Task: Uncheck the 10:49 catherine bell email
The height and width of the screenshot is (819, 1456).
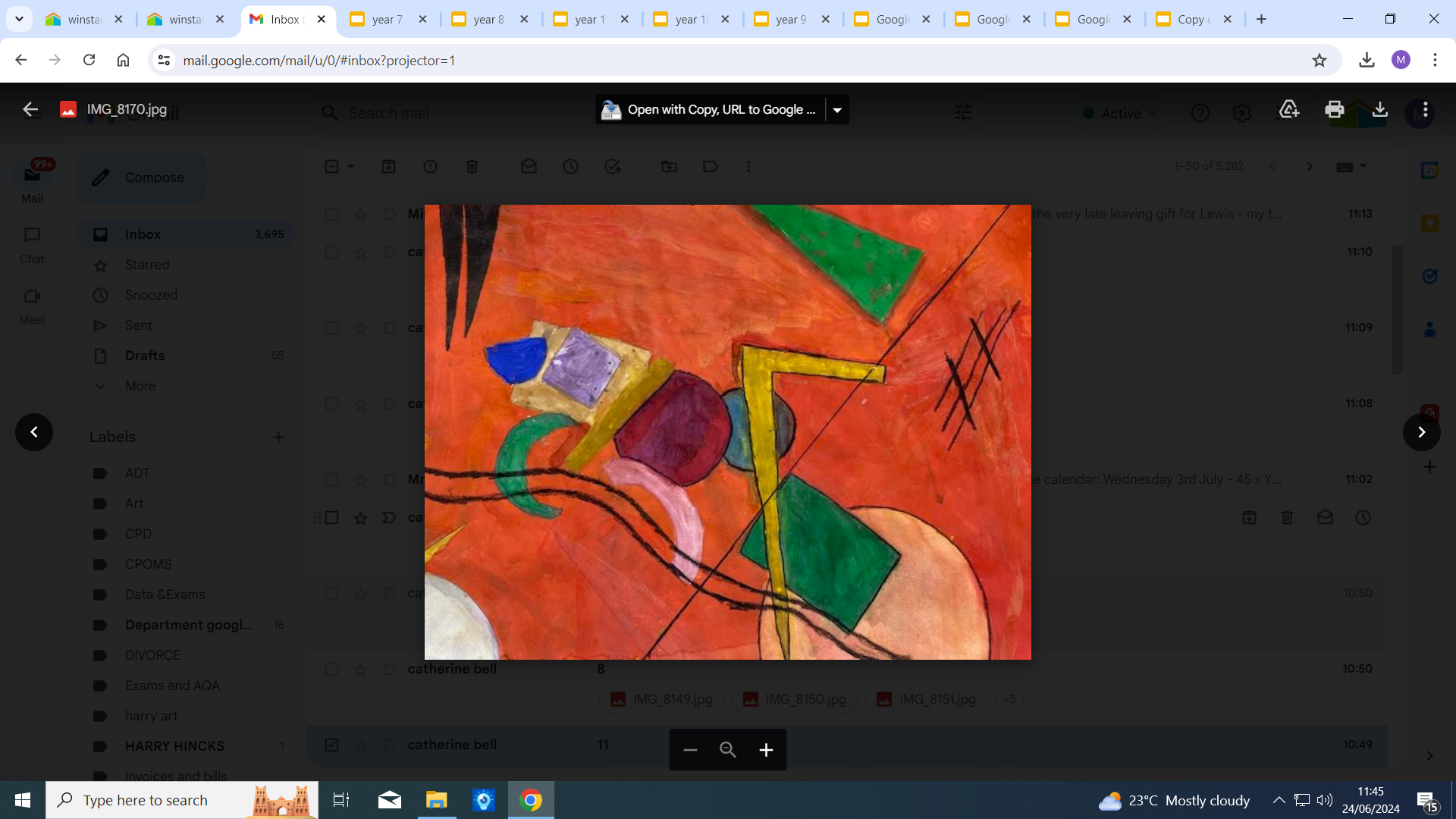Action: pyautogui.click(x=331, y=745)
